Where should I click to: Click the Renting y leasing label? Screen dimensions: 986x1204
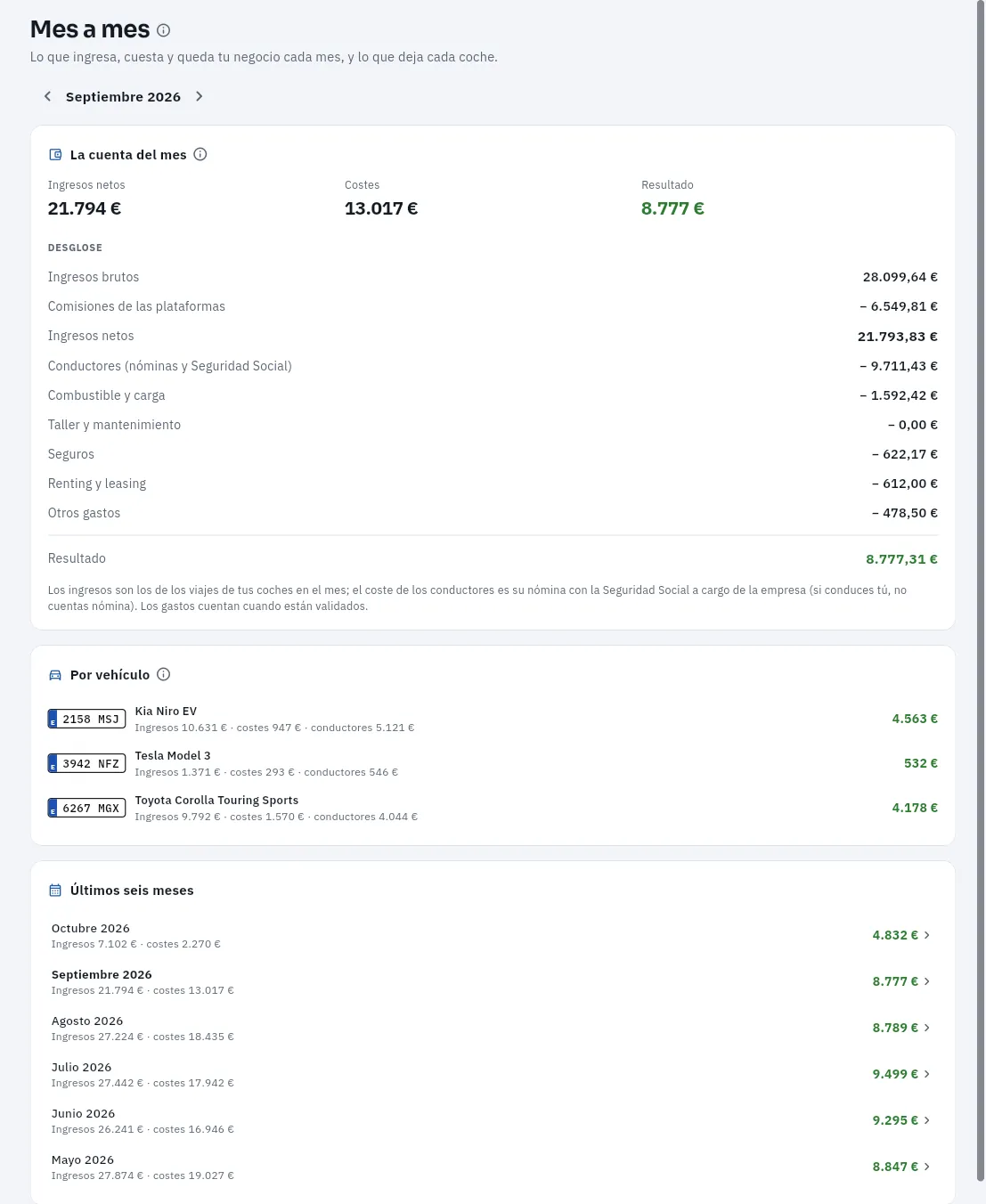[x=97, y=484]
